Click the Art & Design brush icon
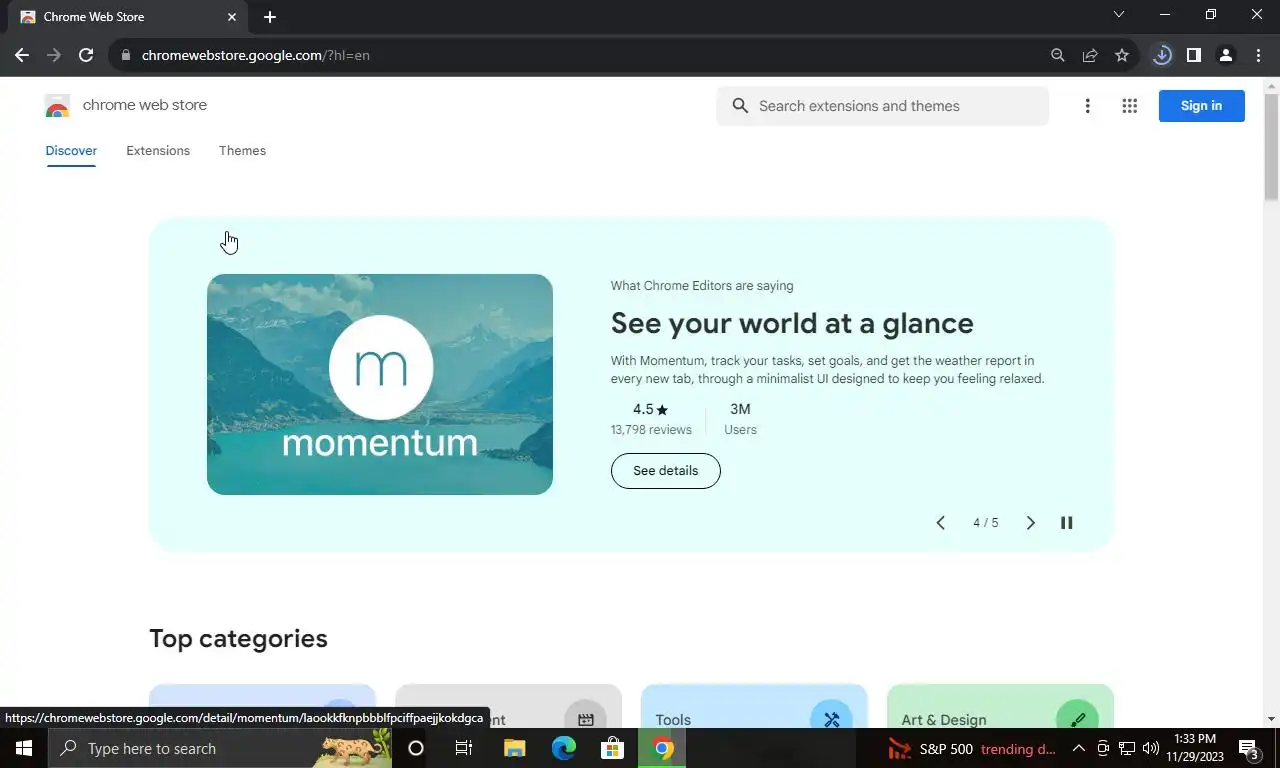The width and height of the screenshot is (1280, 768). click(x=1077, y=719)
